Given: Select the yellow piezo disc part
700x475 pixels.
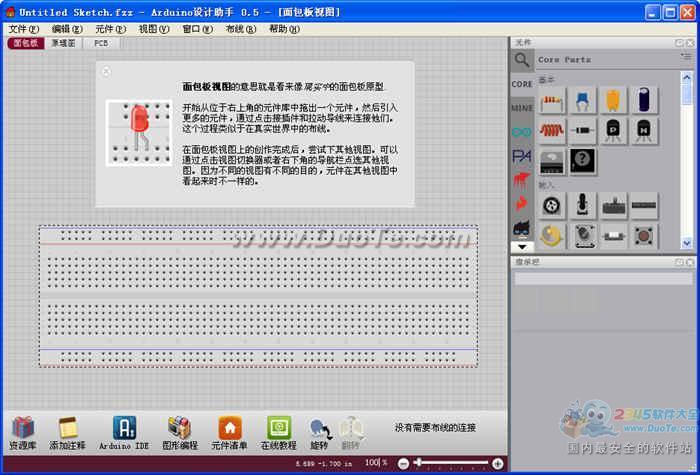Looking at the screenshot, I should 552,236.
